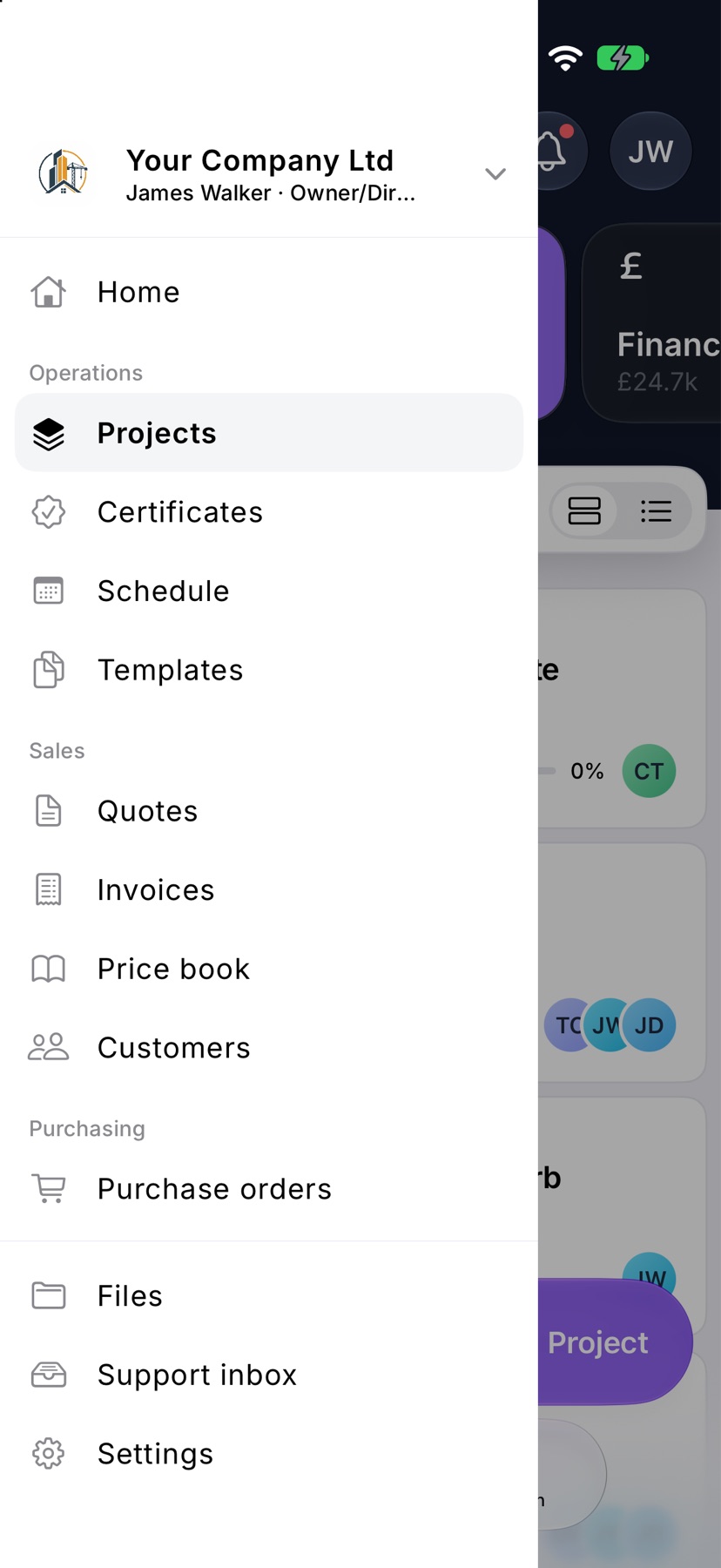Open the JW profile avatar menu

(x=650, y=152)
